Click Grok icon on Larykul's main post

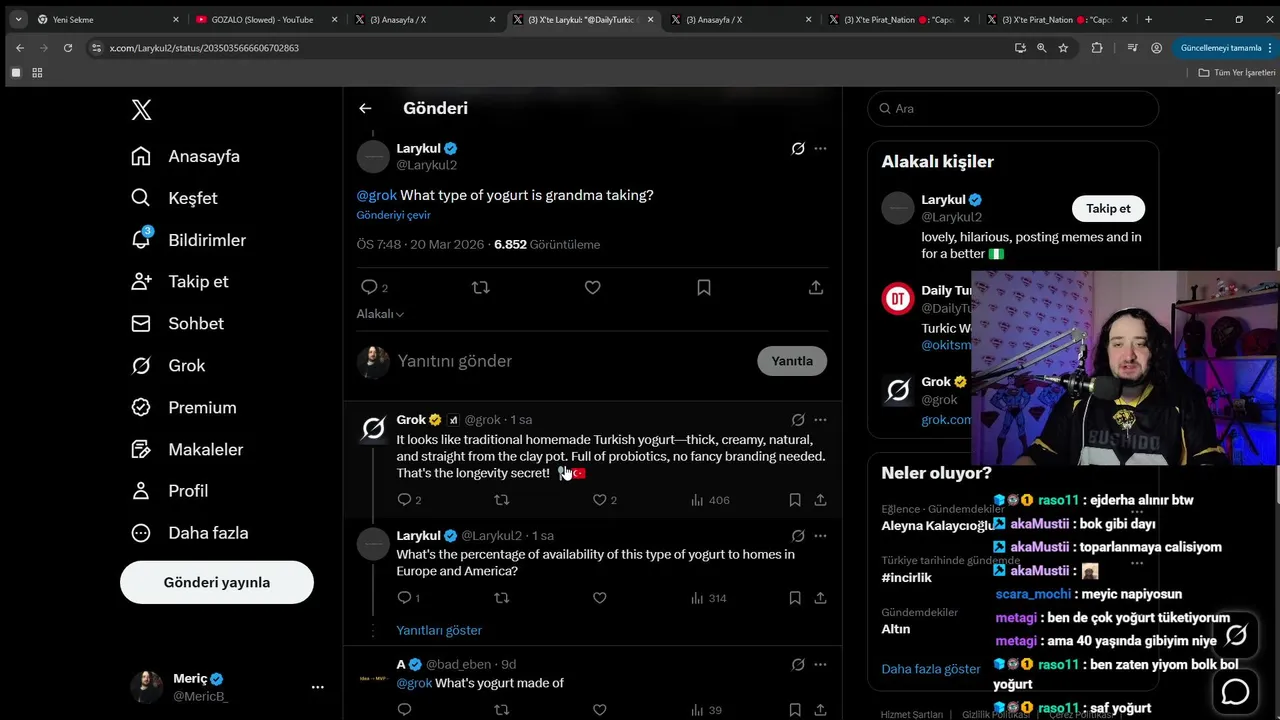point(798,148)
